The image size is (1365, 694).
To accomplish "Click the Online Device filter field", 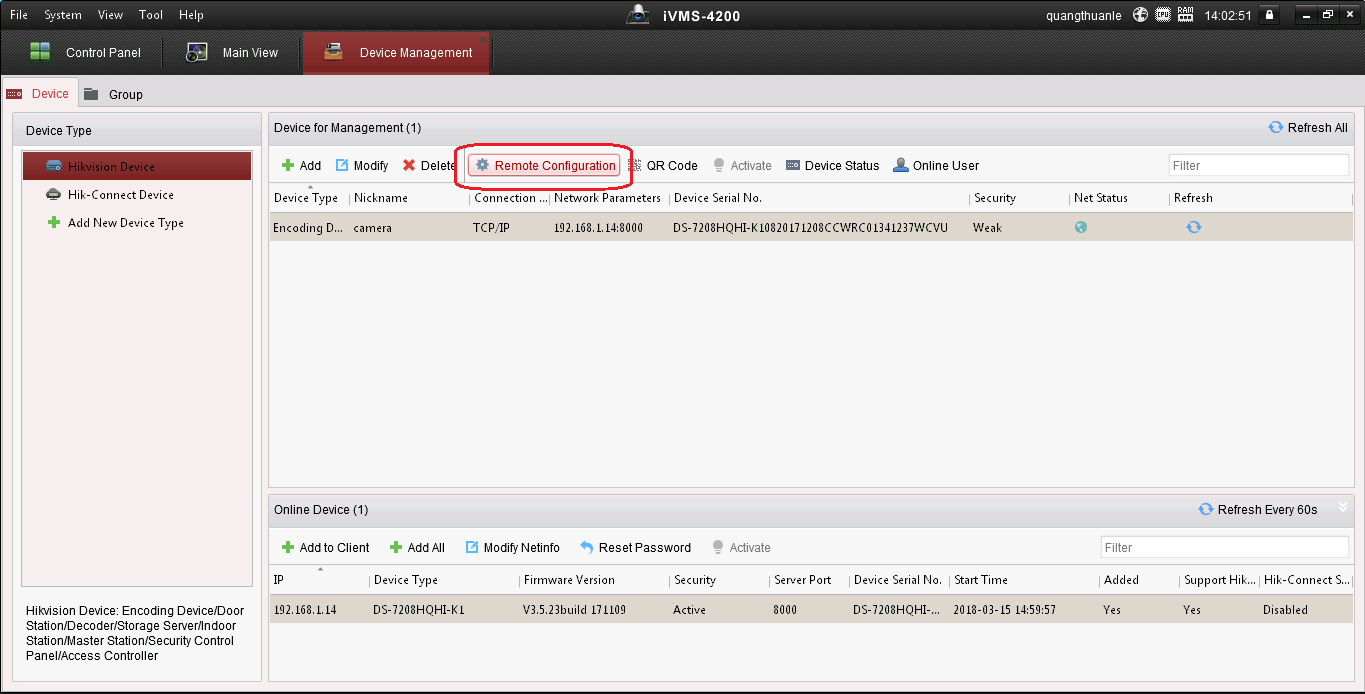I will point(1224,548).
